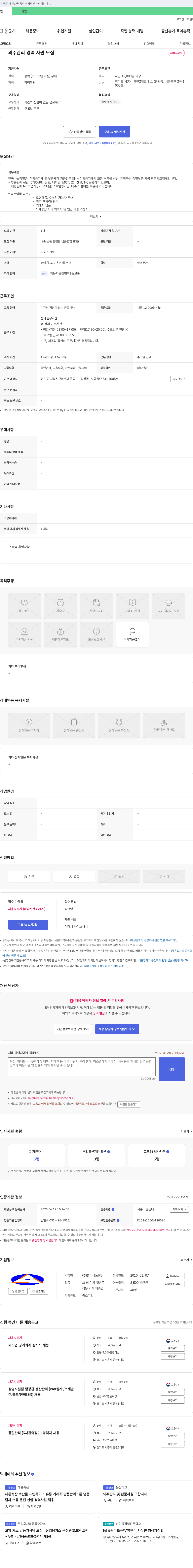Select the 장애인용 승강기 facility icon
The image size is (193, 1568).
(74, 726)
